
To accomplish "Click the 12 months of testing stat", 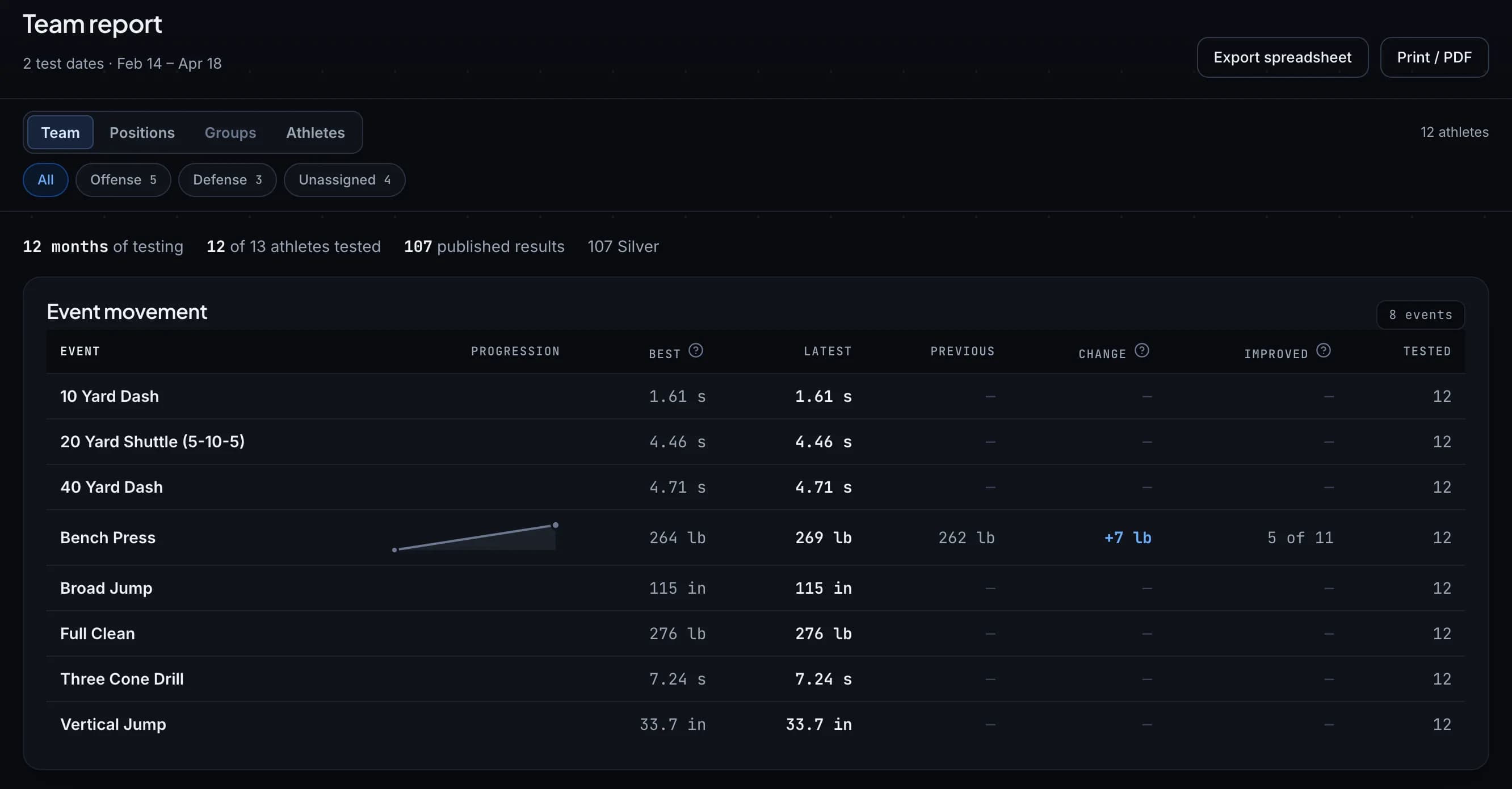I will pyautogui.click(x=103, y=246).
